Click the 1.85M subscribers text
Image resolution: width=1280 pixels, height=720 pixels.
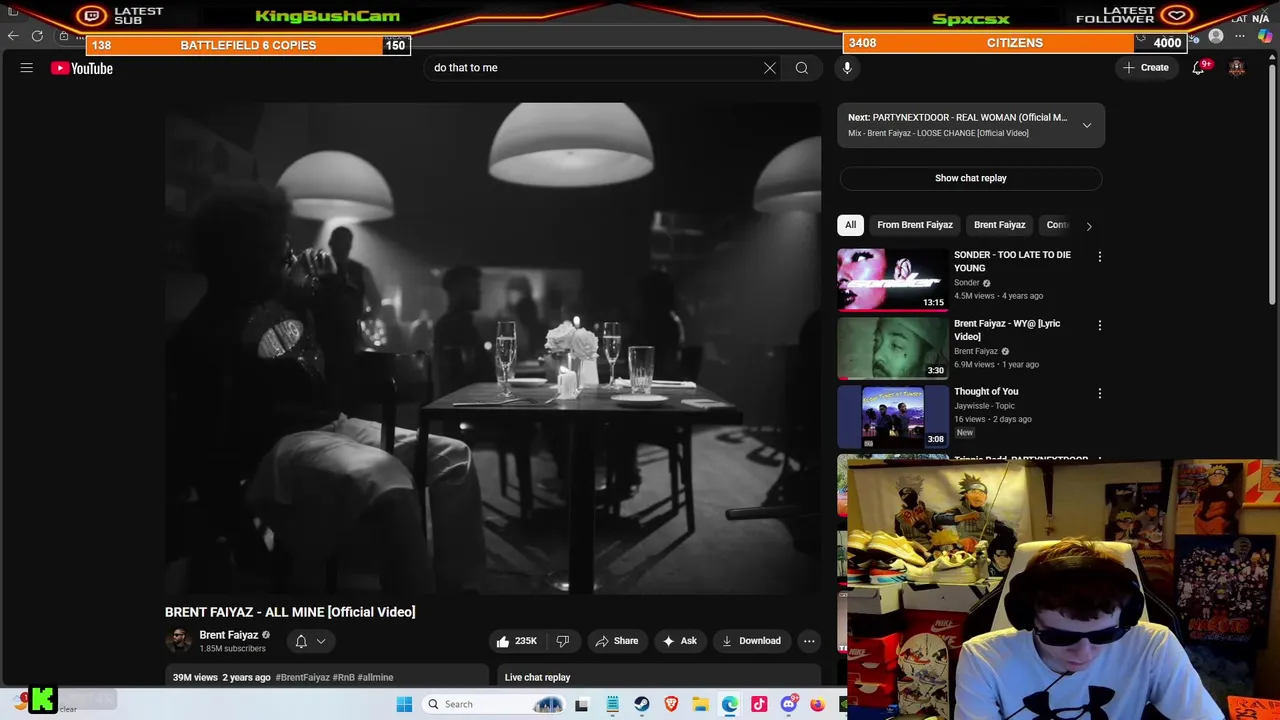232,649
